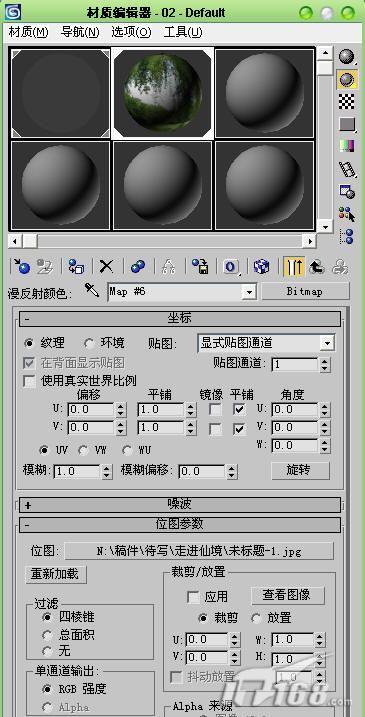Click the sample slots vertical scrollbar down arrow

coord(325,226)
